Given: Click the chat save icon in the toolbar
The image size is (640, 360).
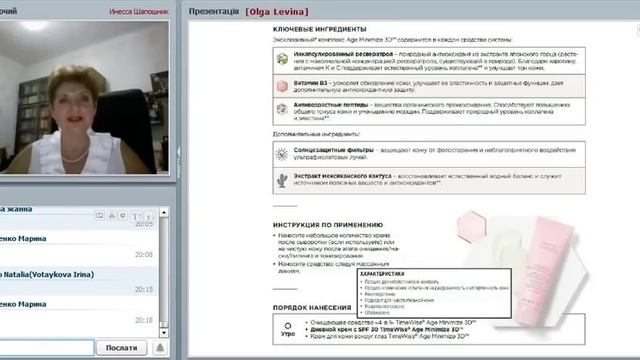Looking at the screenshot, I should [x=100, y=215].
